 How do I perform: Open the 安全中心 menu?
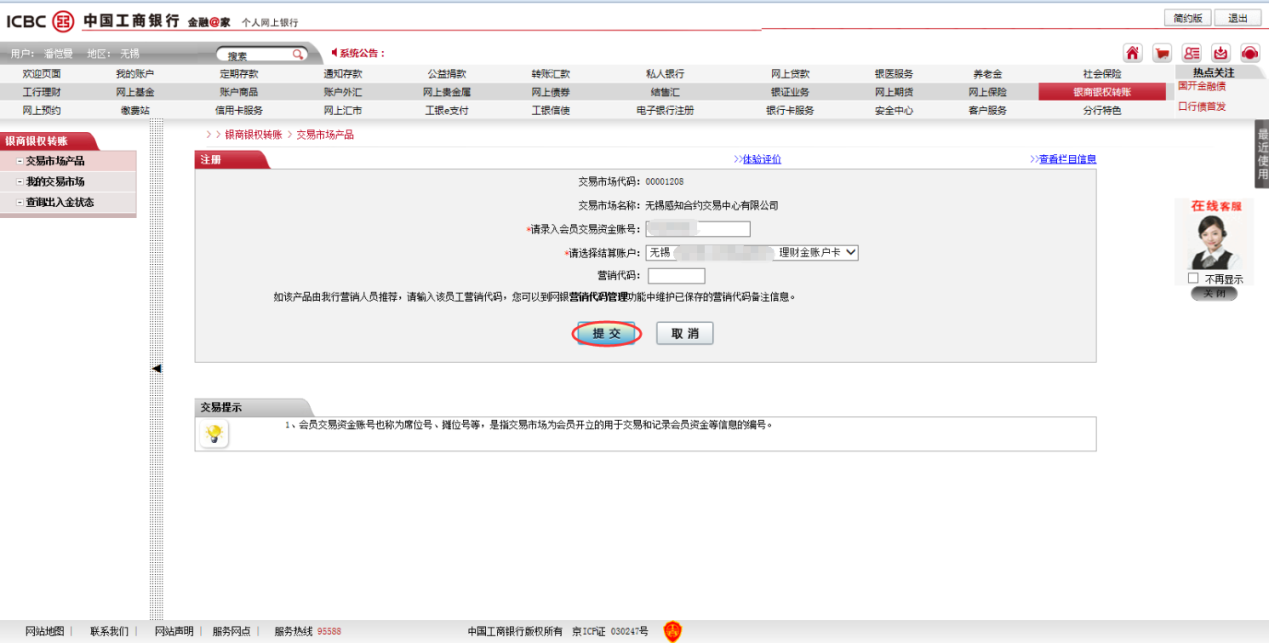(894, 111)
